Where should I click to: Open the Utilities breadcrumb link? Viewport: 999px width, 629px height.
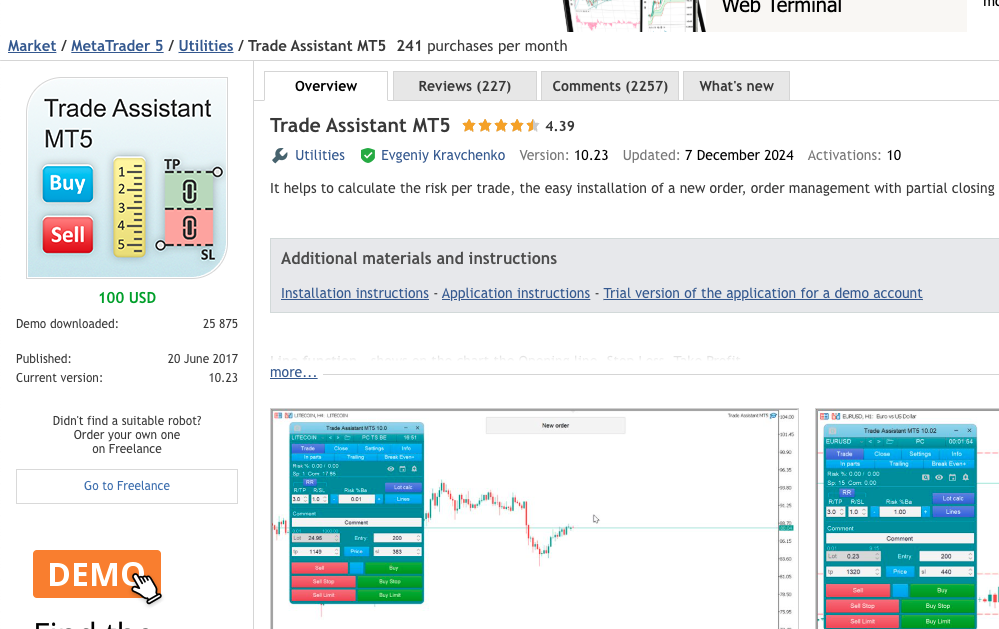click(206, 46)
